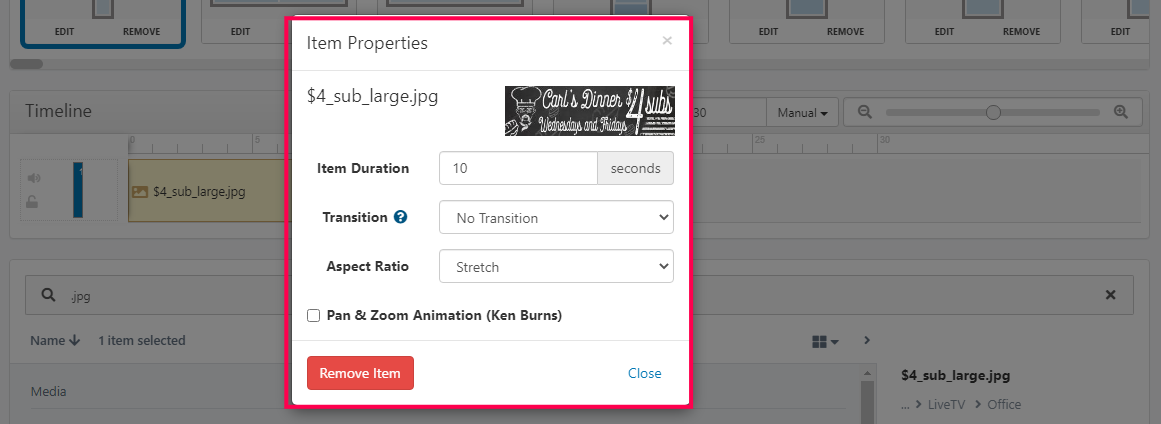Viewport: 1161px width, 424px height.
Task: Click the timeline zoom slider handle
Action: coord(993,113)
